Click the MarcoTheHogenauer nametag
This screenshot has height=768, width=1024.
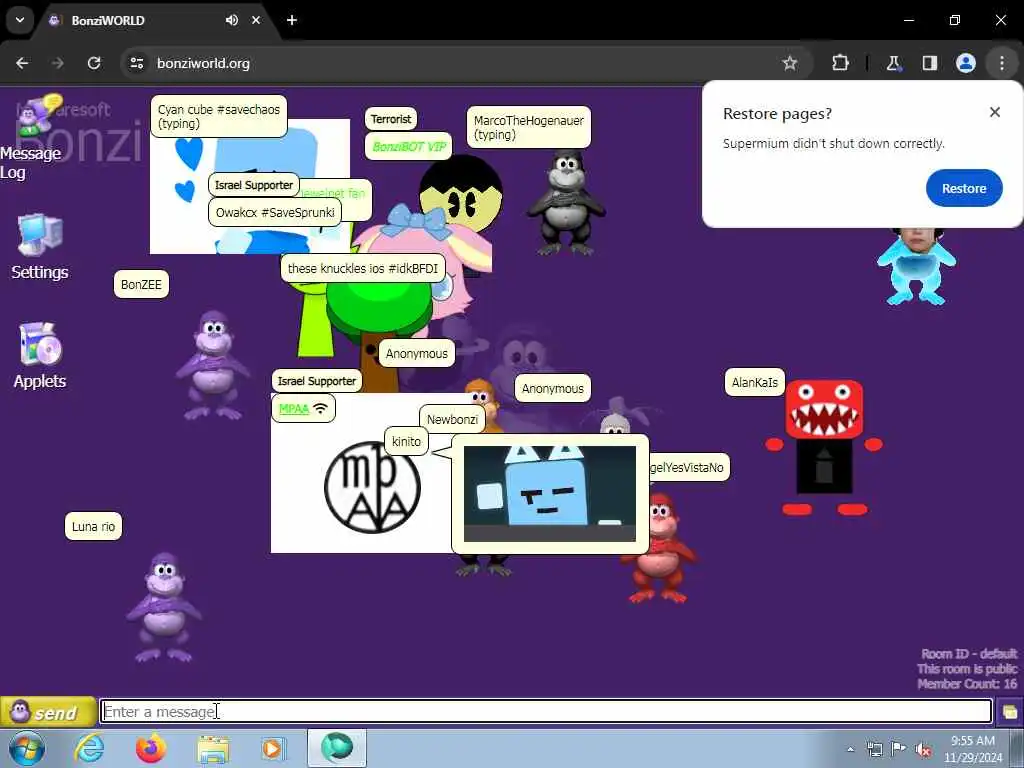click(x=528, y=127)
